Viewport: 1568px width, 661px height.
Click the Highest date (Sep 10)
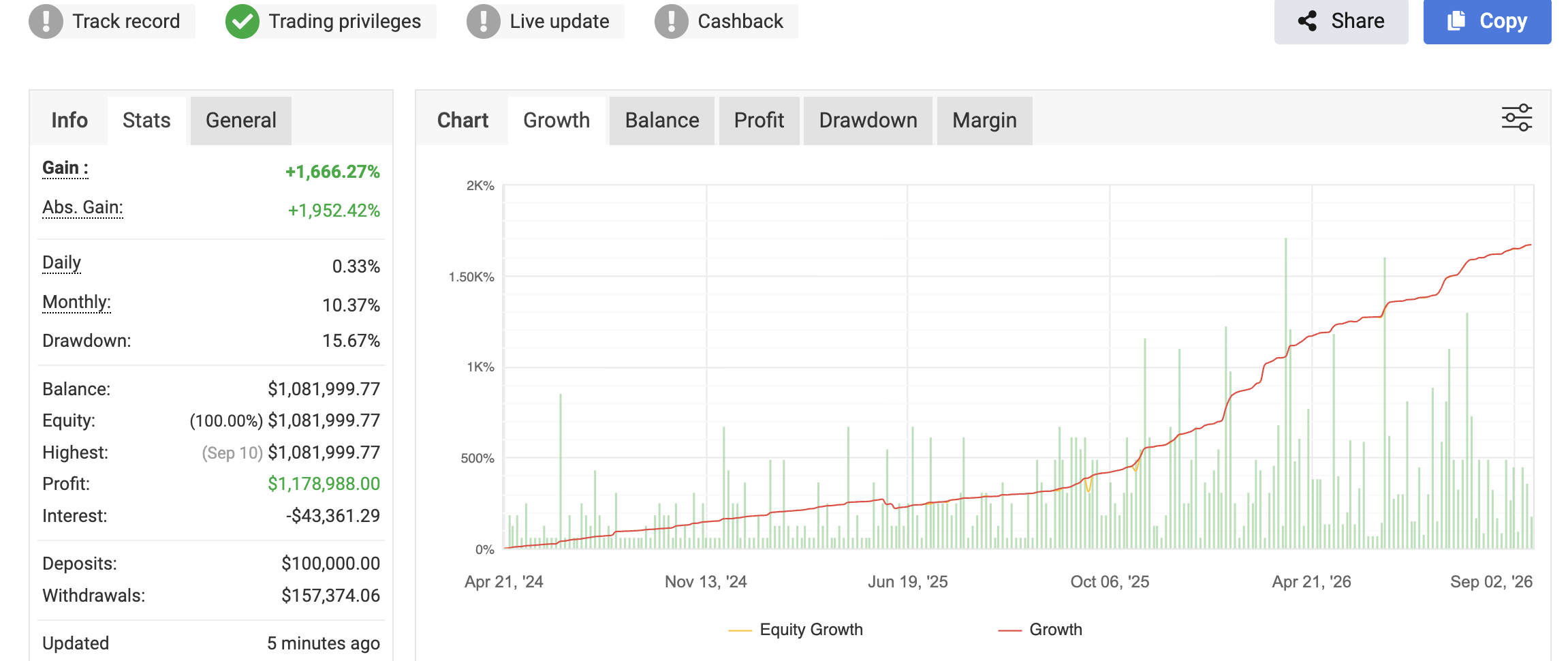point(232,453)
